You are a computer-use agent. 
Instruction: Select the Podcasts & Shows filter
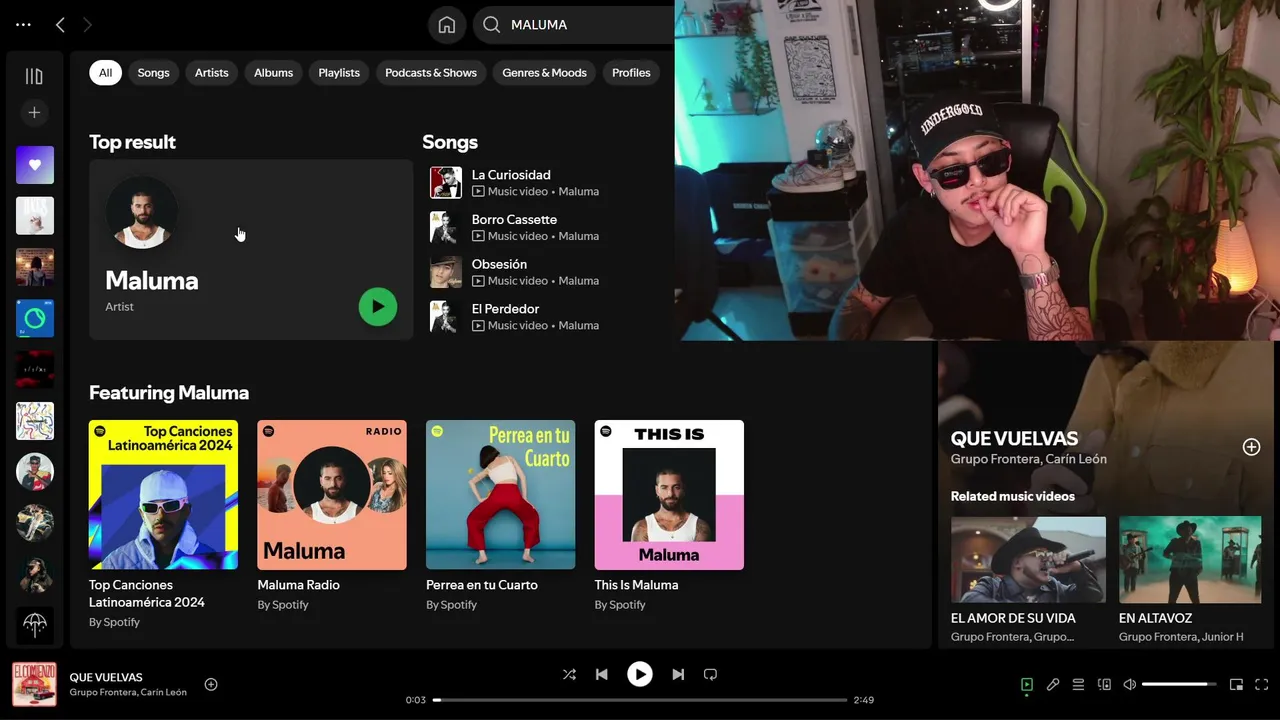pyautogui.click(x=431, y=73)
